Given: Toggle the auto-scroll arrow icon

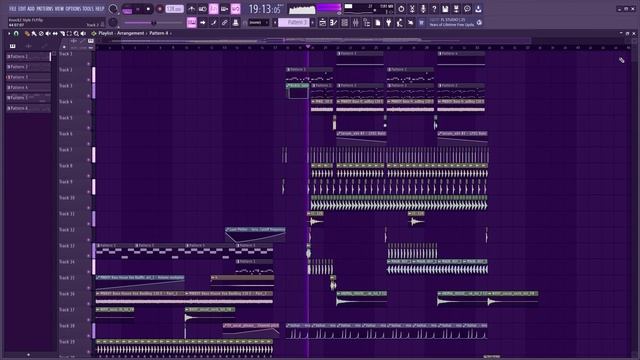Looking at the screenshot, I should (x=203, y=22).
